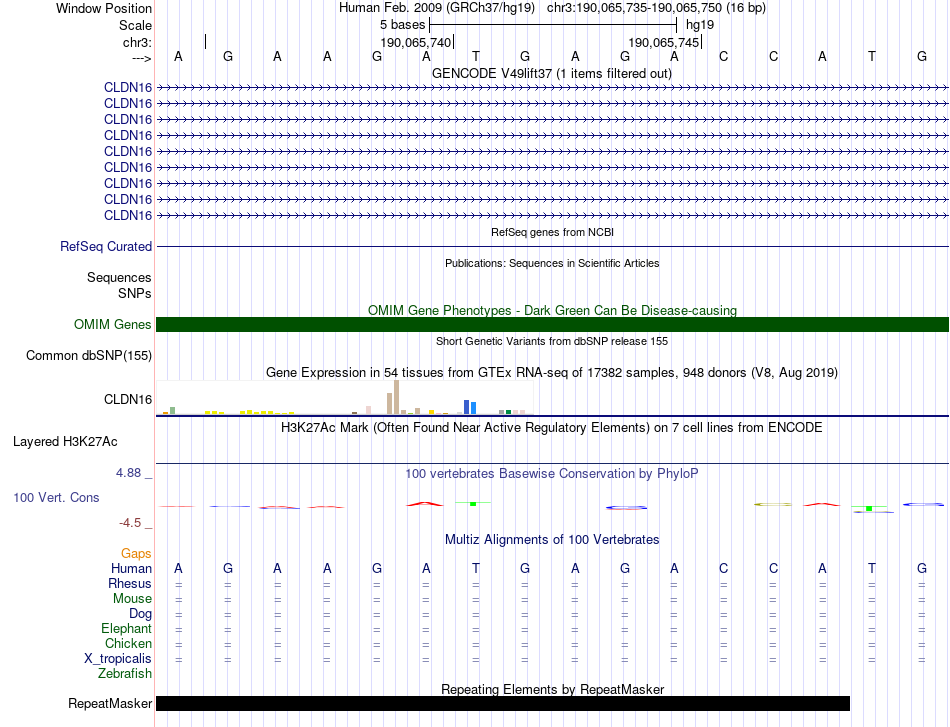The height and width of the screenshot is (727, 950).
Task: Select the Elephant alignment row label
Action: click(x=126, y=629)
